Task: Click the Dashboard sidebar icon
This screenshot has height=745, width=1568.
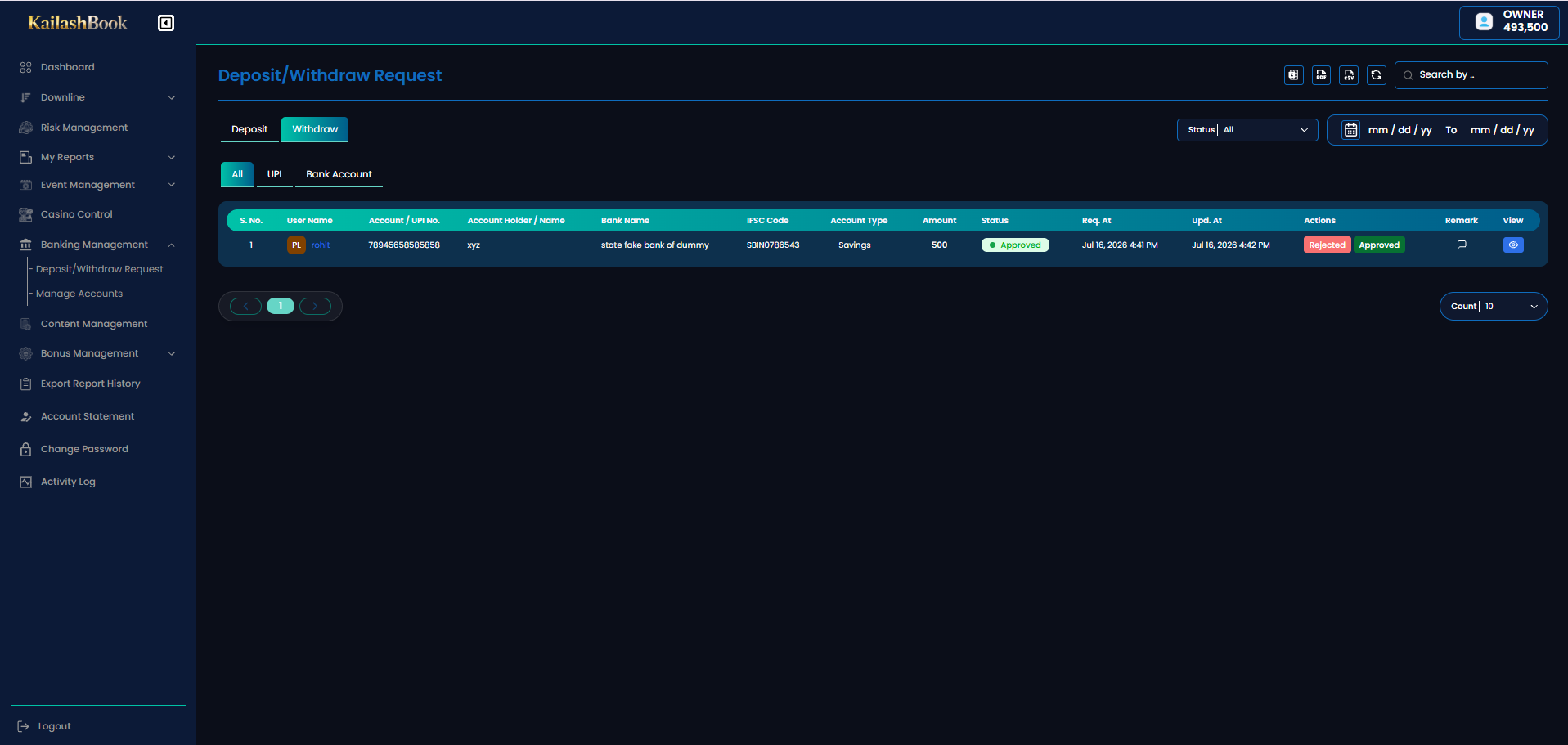Action: click(x=25, y=67)
